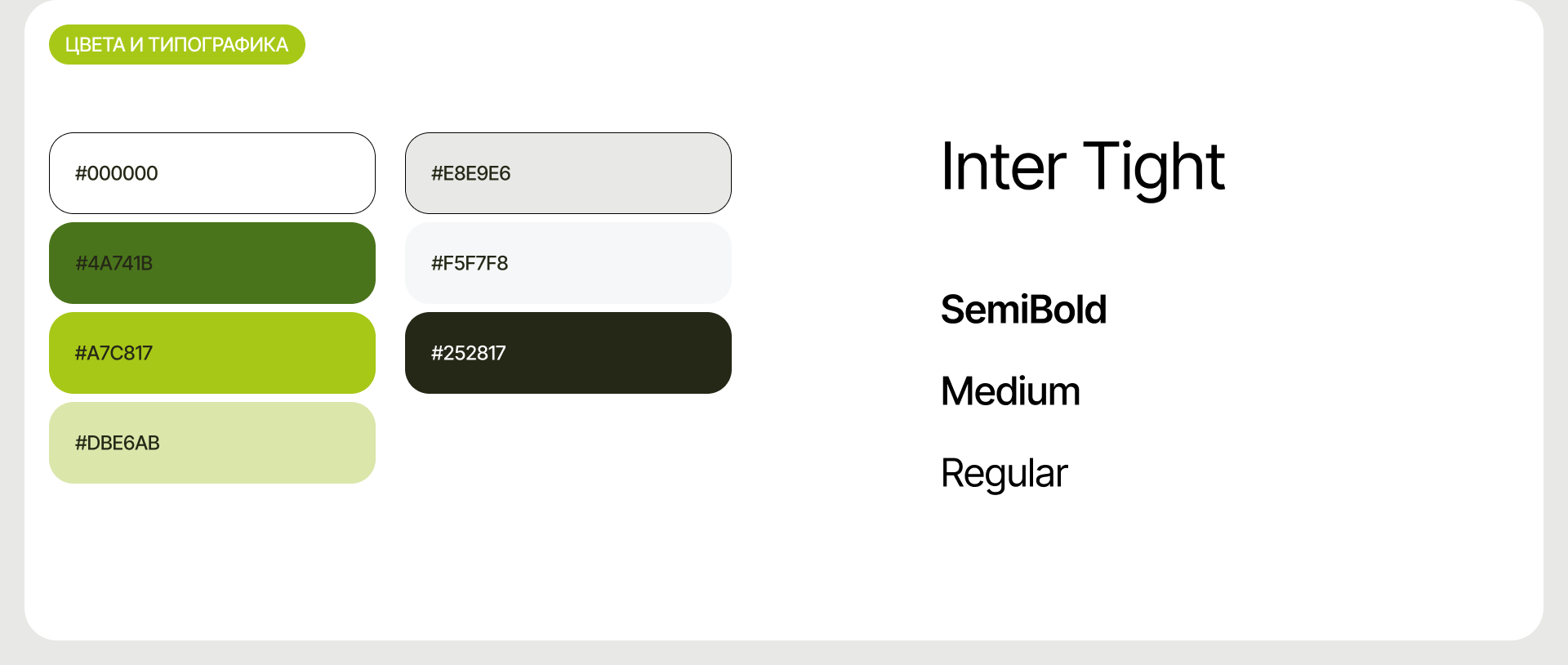Pick the outlined light gray swatch
This screenshot has width=1568, height=665.
[621, 173]
